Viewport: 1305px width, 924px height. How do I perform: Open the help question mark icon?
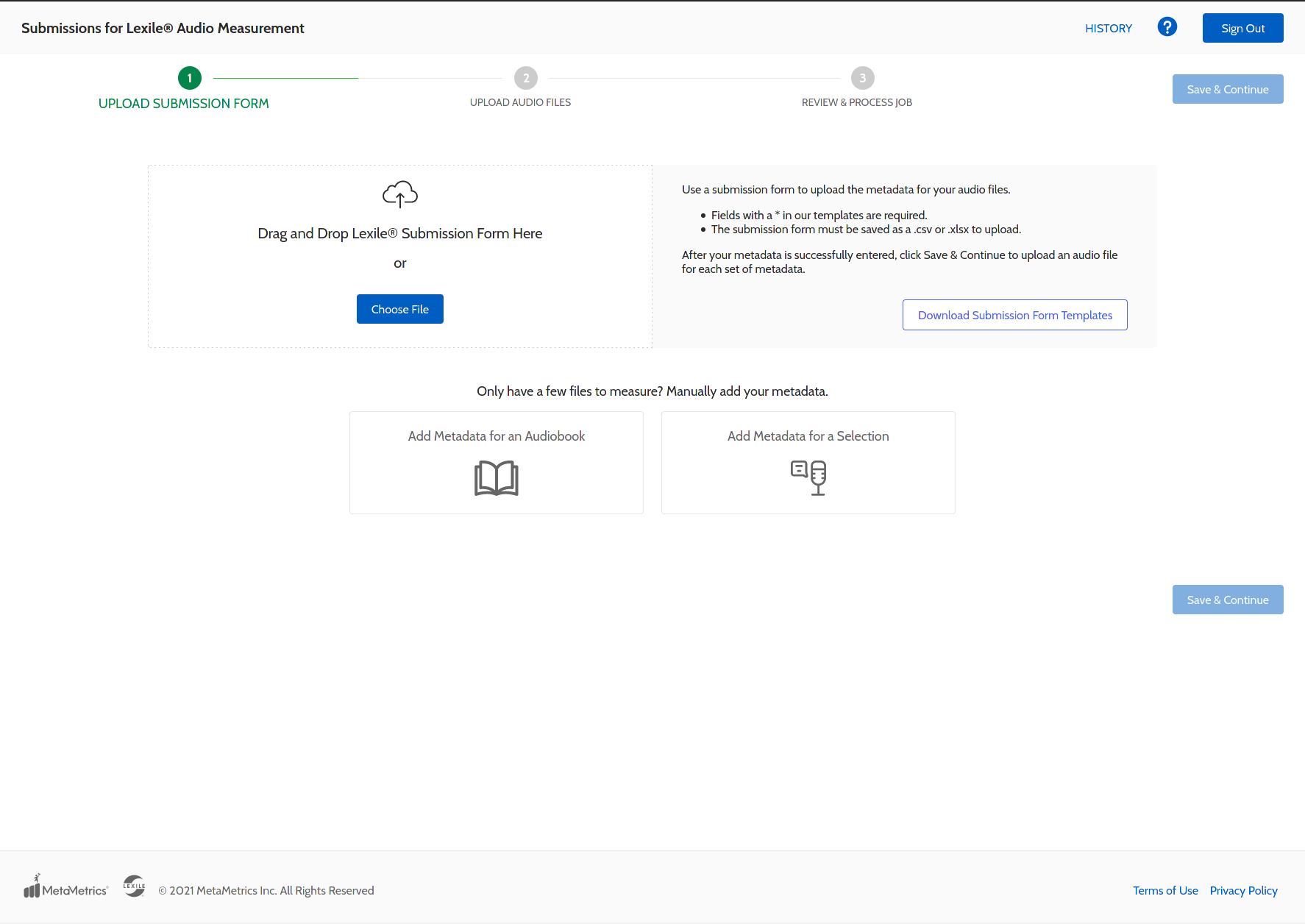point(1167,27)
